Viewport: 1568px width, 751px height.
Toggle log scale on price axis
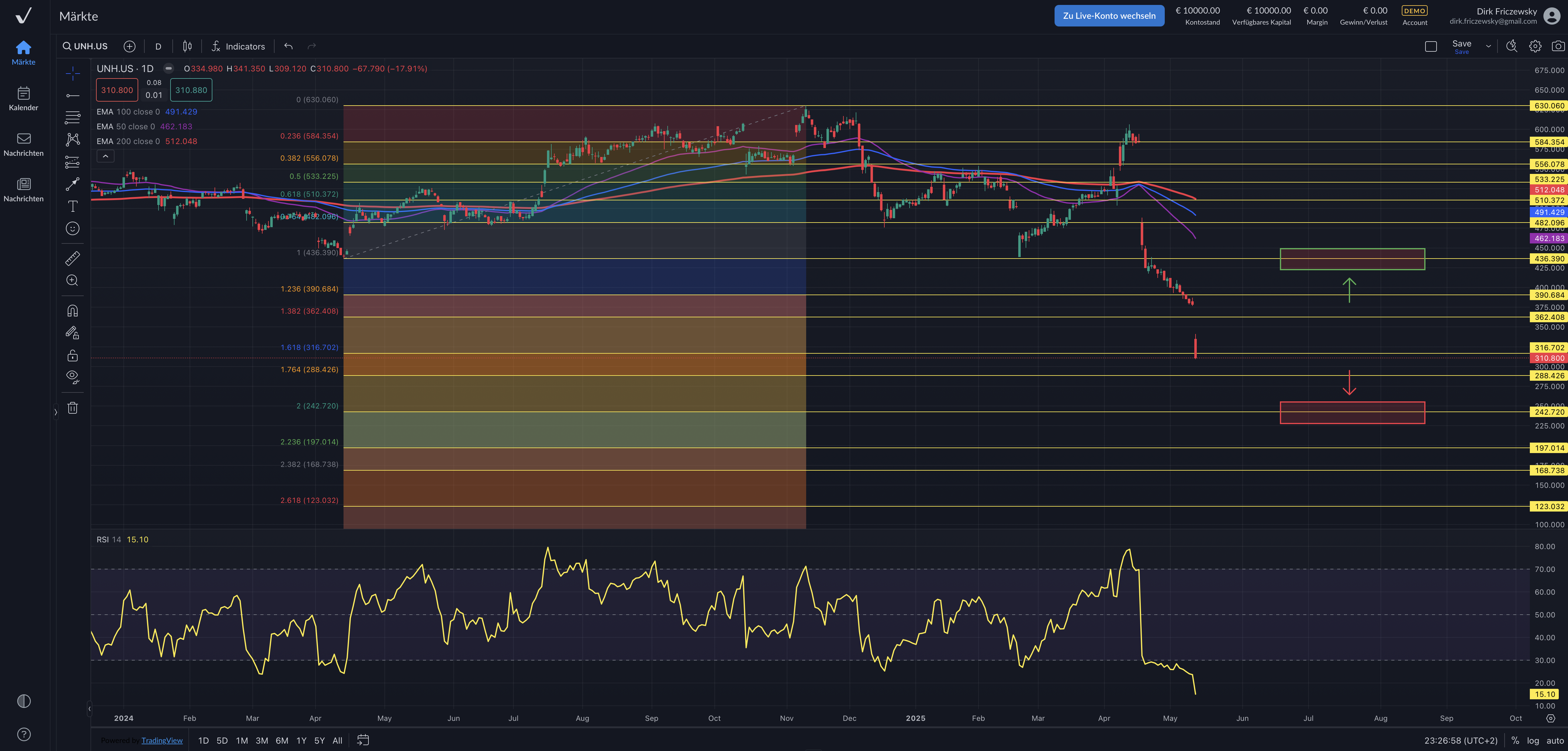click(1533, 741)
